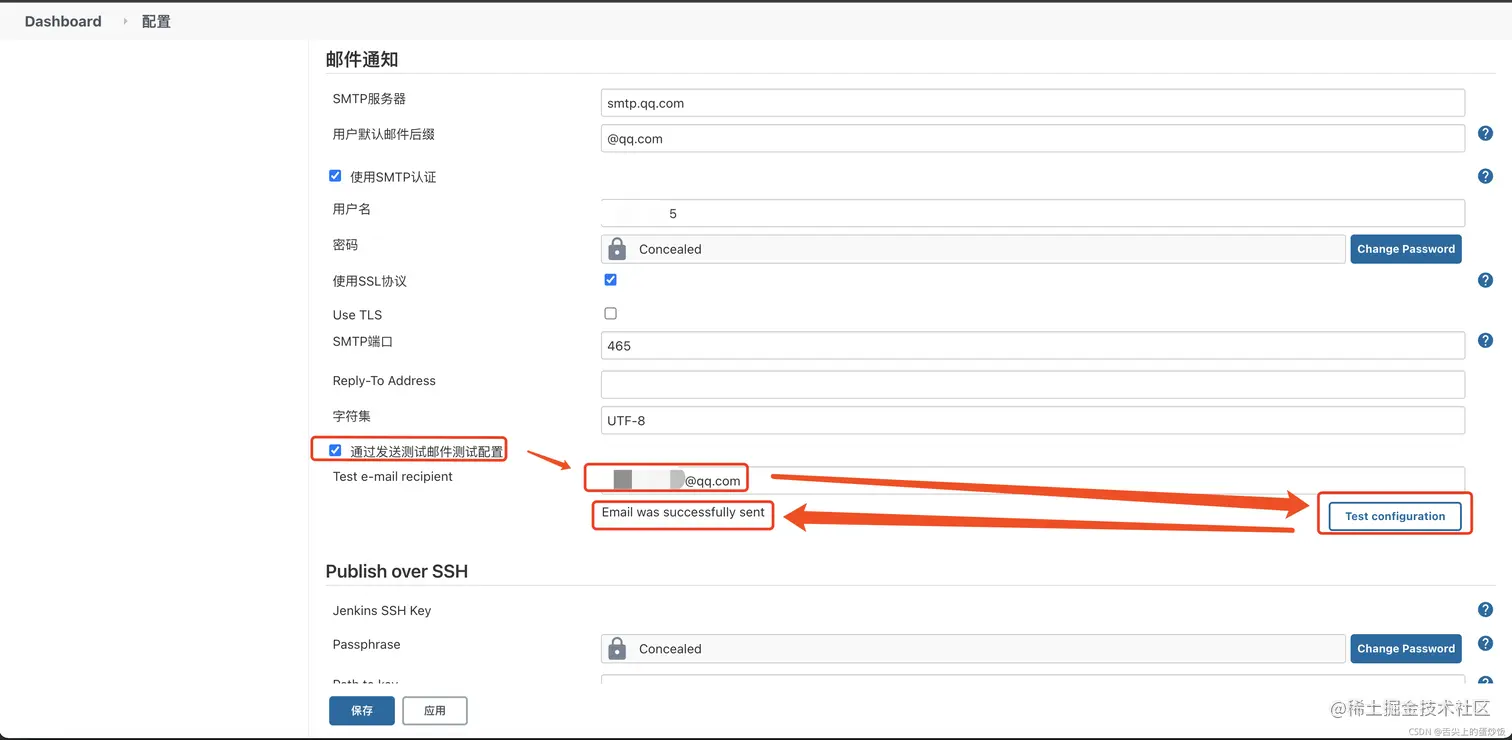Click the Email was successfully sent message
The height and width of the screenshot is (740, 1512).
683,512
